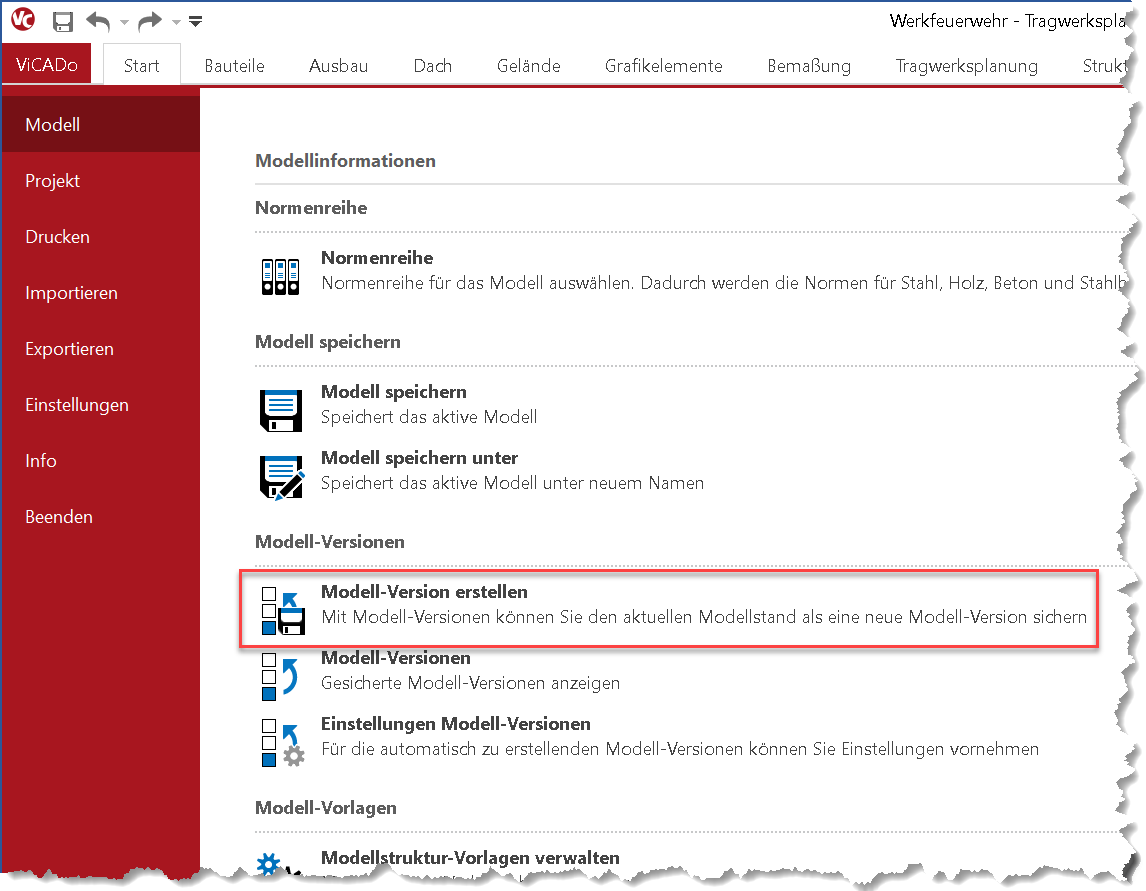Save using the quick access floppy icon
This screenshot has height=891, width=1146.
click(63, 21)
